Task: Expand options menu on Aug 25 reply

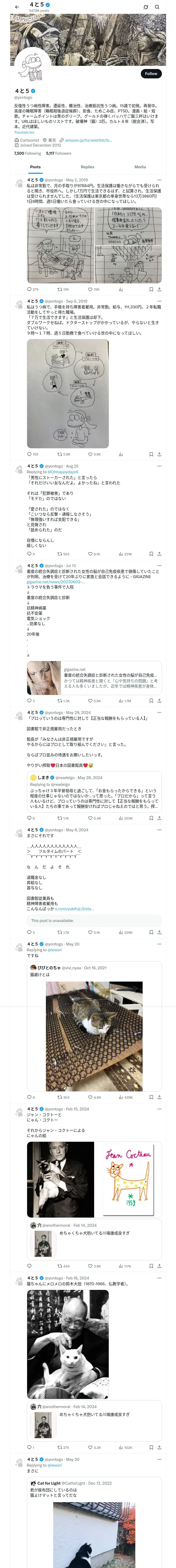Action: (159, 466)
